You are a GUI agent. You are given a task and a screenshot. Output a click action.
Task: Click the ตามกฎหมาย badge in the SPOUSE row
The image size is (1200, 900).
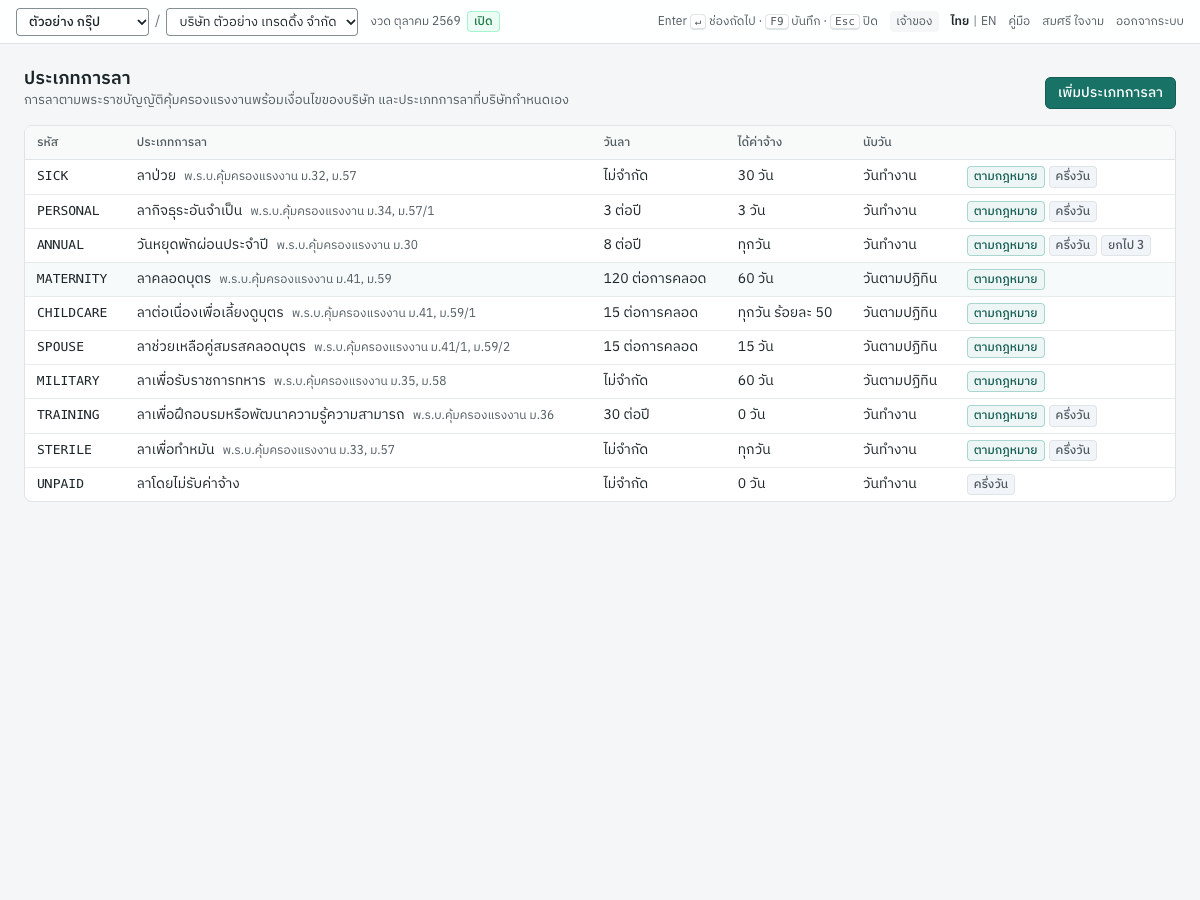[x=1006, y=348]
